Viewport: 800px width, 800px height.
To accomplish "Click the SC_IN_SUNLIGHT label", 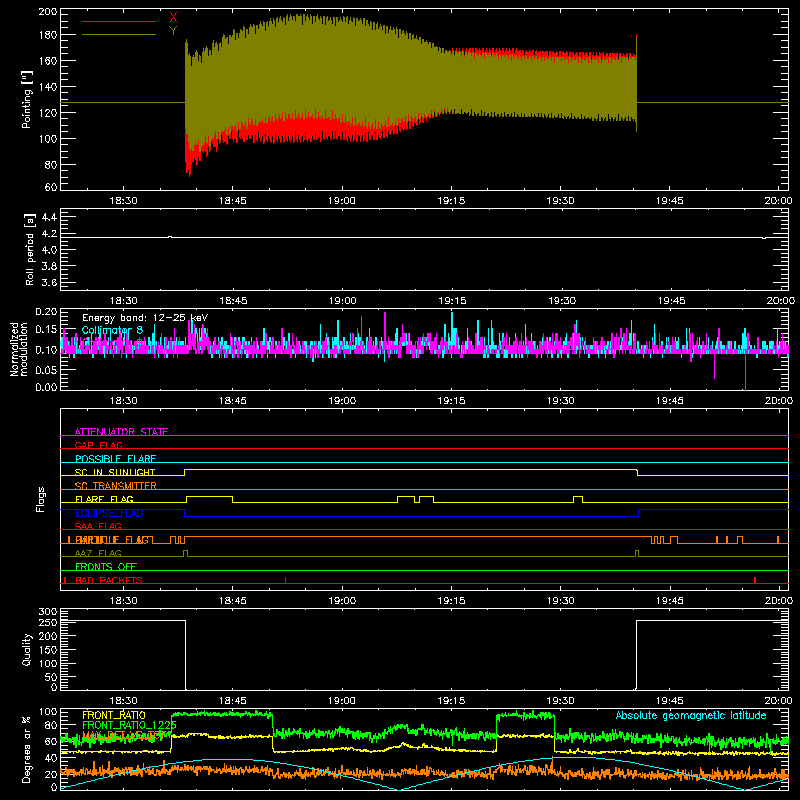I will point(115,472).
